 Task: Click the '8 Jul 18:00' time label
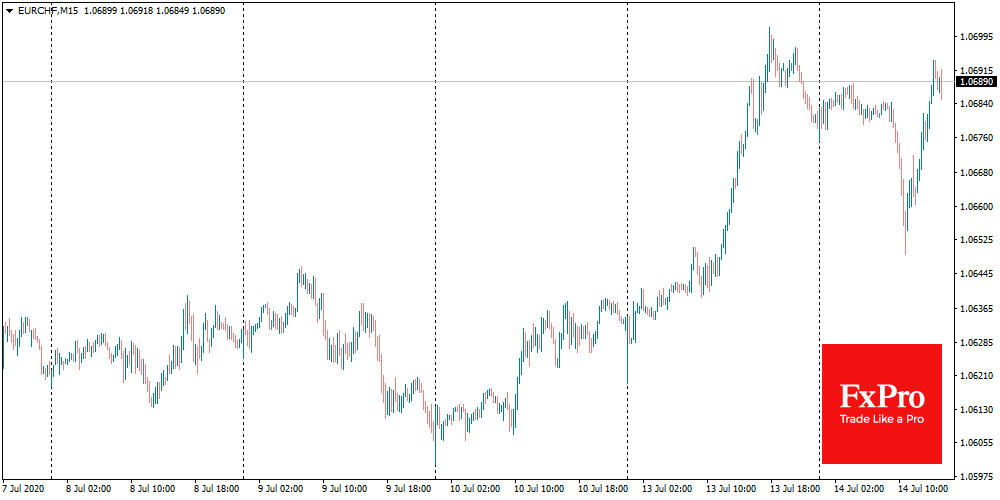pyautogui.click(x=217, y=490)
